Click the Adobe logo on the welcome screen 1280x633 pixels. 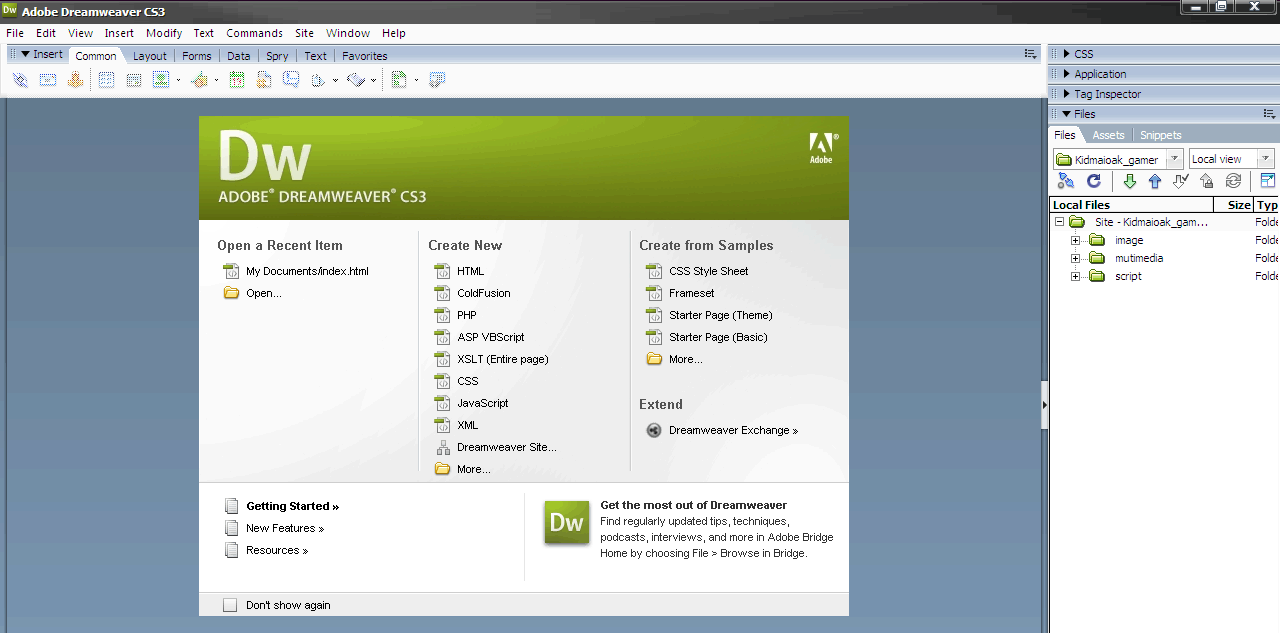tap(821, 148)
